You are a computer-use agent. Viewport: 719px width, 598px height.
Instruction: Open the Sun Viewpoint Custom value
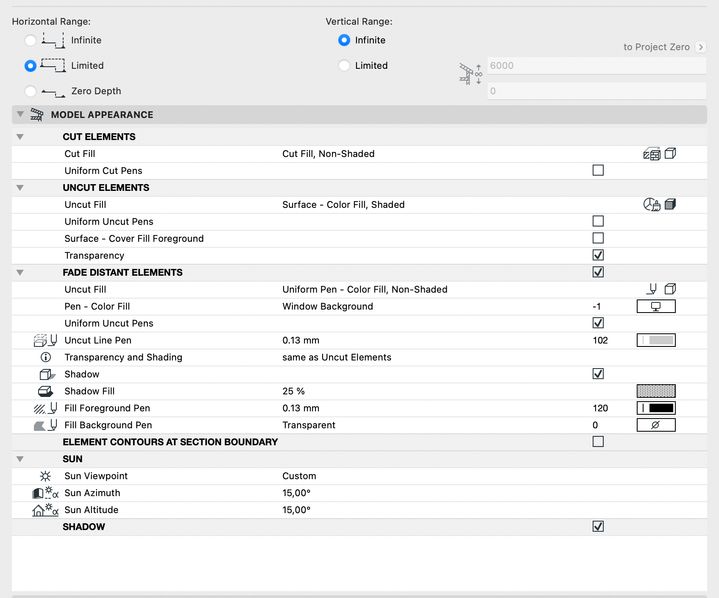[x=299, y=476]
